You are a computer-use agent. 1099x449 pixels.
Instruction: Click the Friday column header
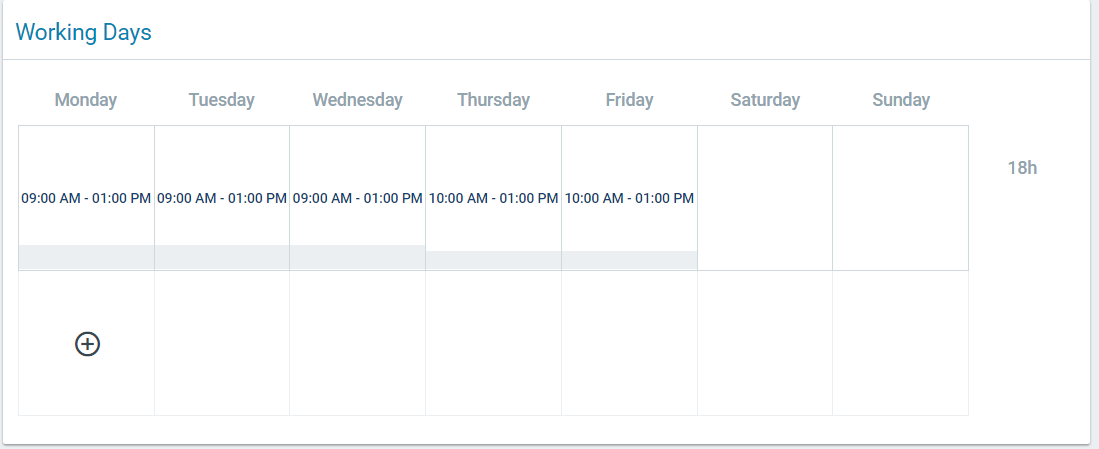[x=629, y=100]
